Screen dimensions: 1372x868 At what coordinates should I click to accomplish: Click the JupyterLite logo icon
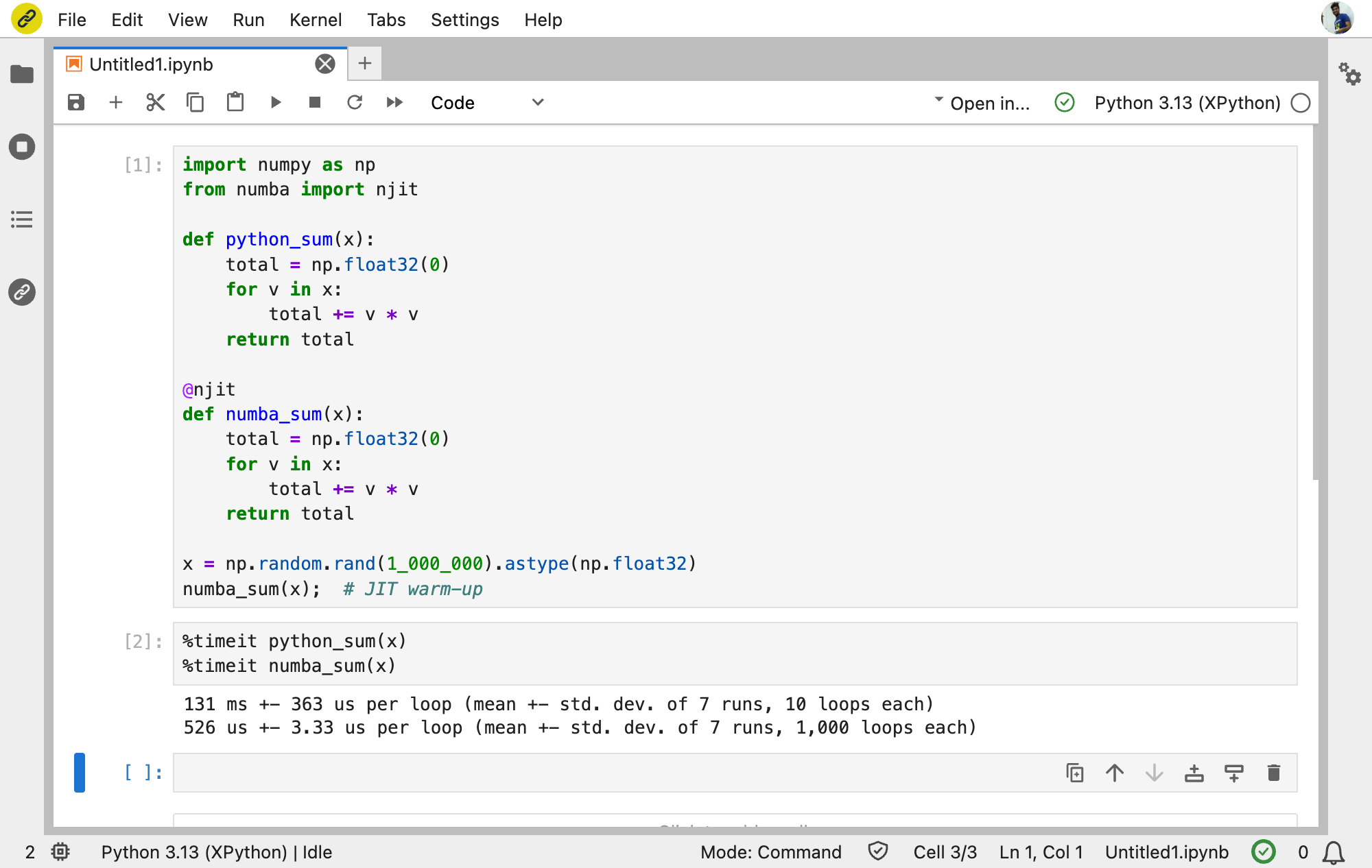(27, 19)
